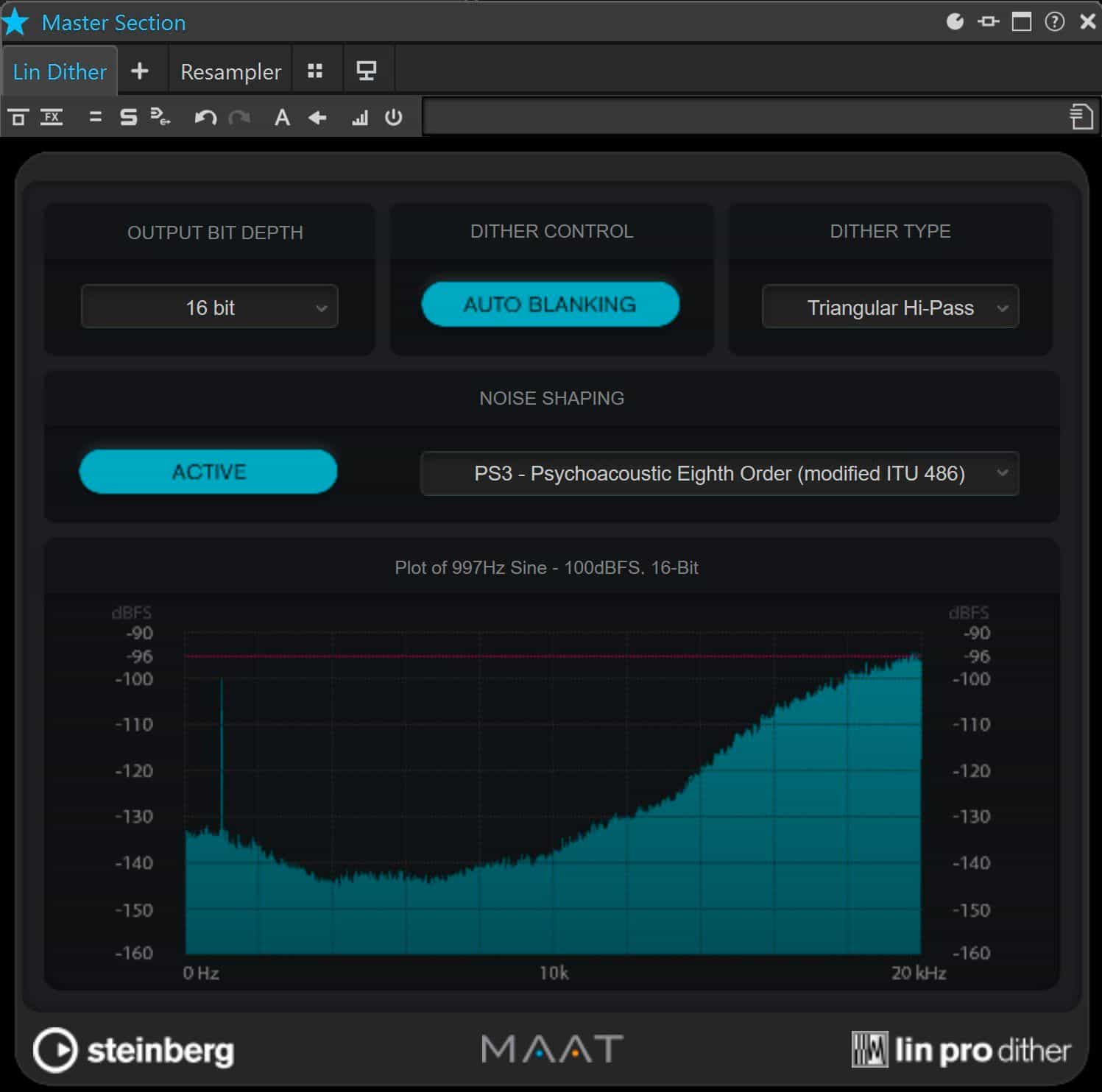Viewport: 1102px width, 1092px height.
Task: Toggle AUTO BLANKING dither control
Action: (550, 304)
